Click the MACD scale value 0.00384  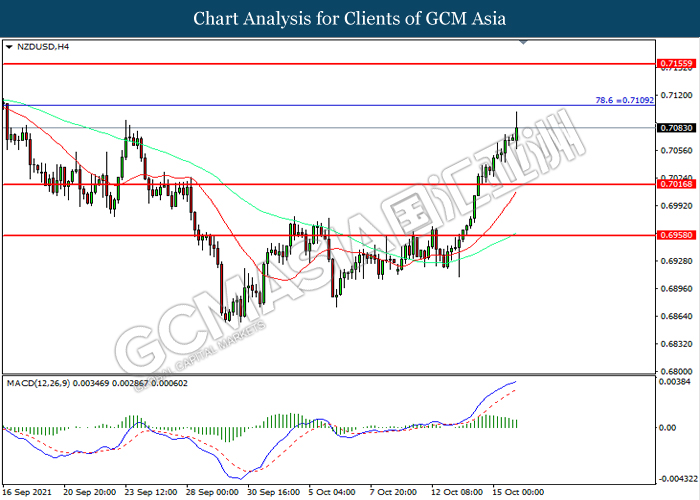[675, 382]
